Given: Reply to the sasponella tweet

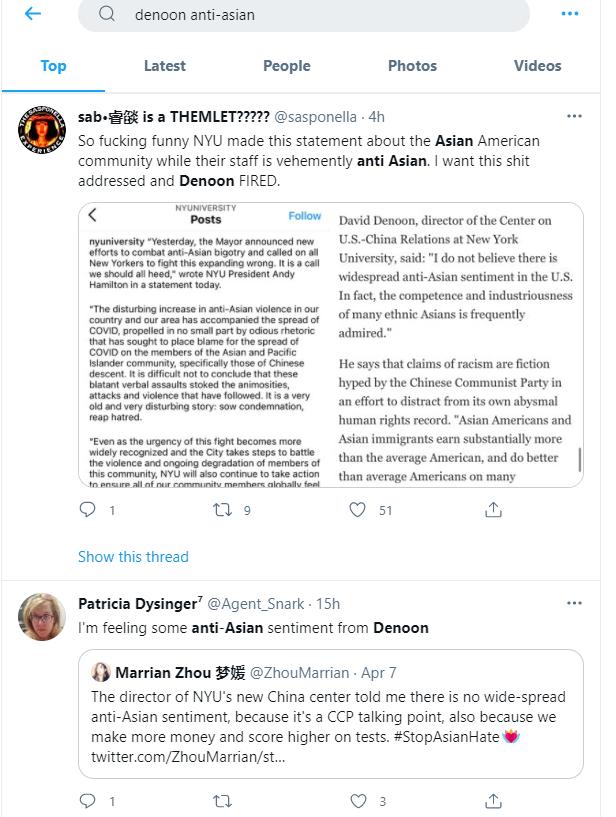Looking at the screenshot, I should tap(87, 509).
